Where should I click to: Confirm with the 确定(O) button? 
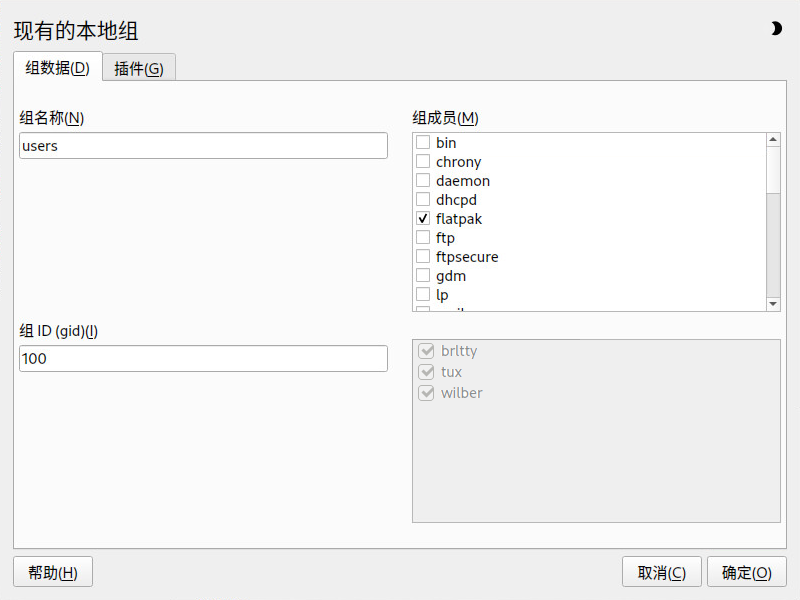[x=747, y=573]
